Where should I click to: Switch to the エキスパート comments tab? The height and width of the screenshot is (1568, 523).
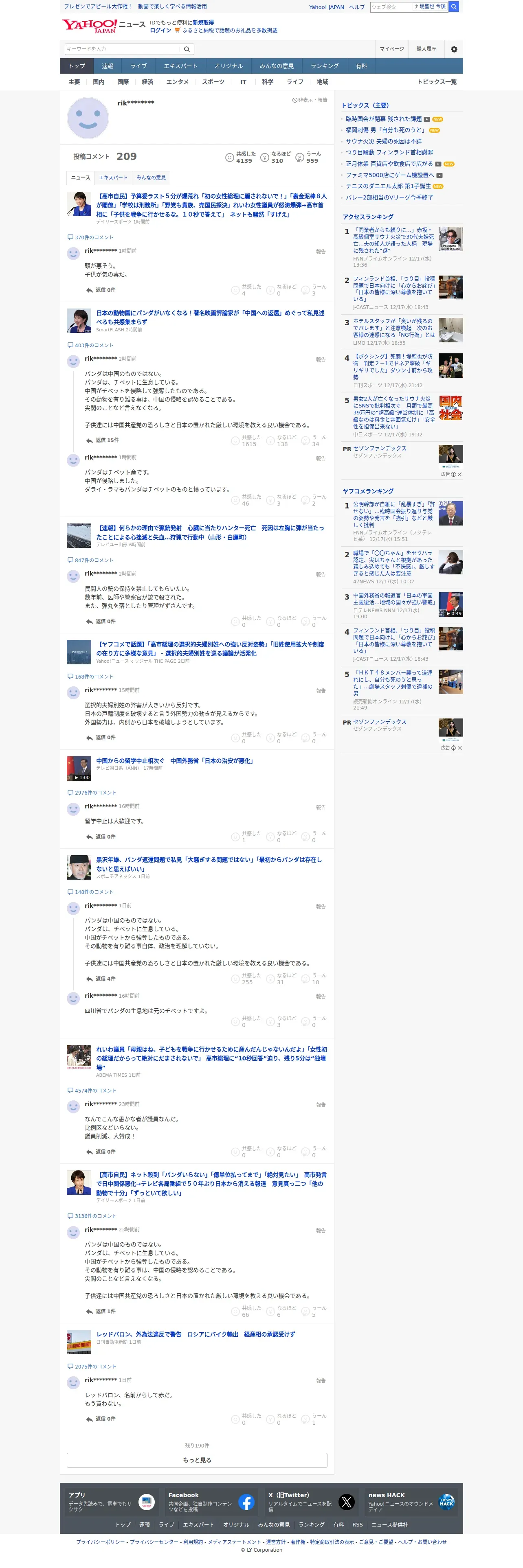click(x=113, y=177)
